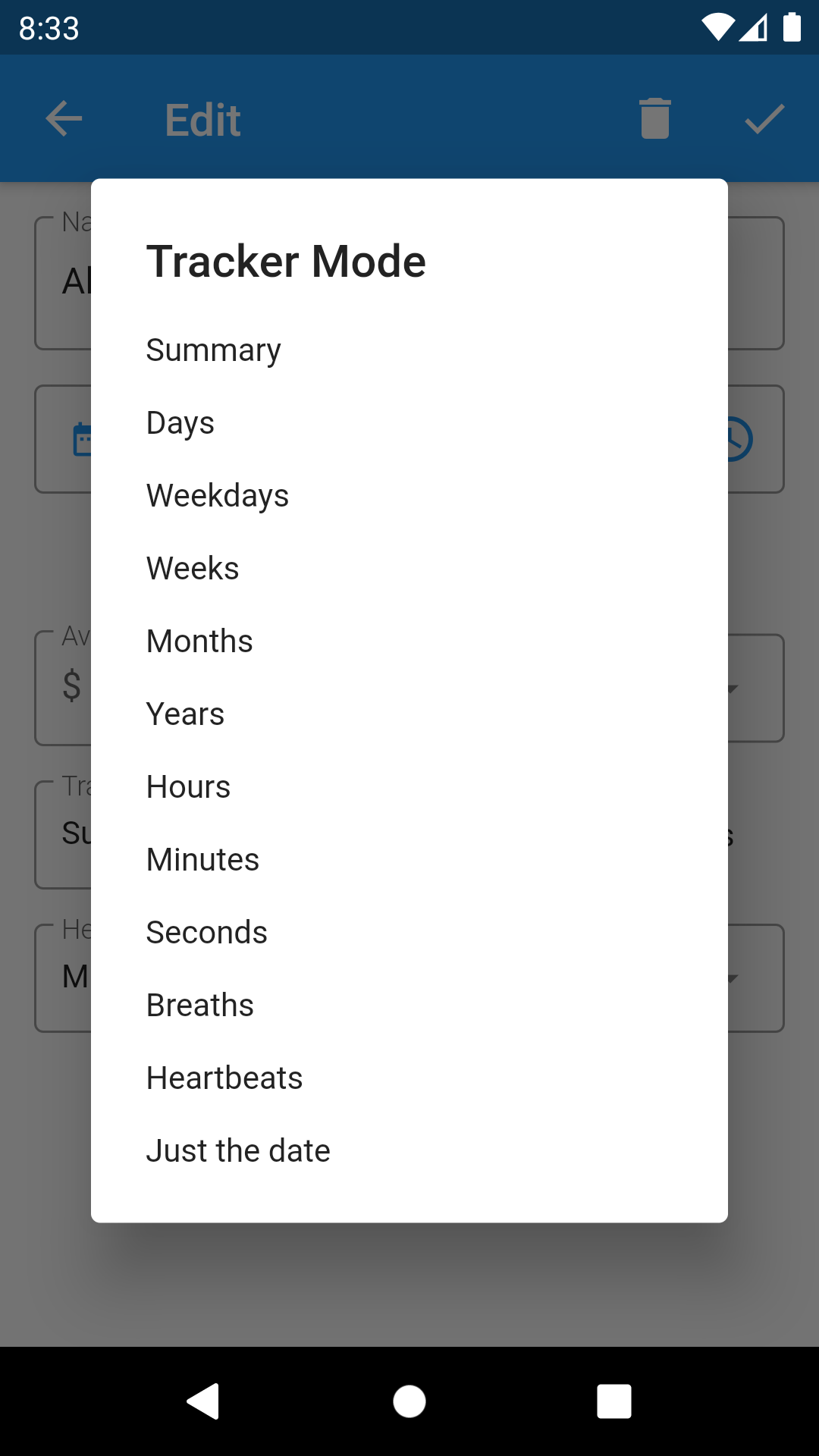Viewport: 819px width, 1456px height.
Task: Tap the calendar date icon
Action: tap(82, 440)
